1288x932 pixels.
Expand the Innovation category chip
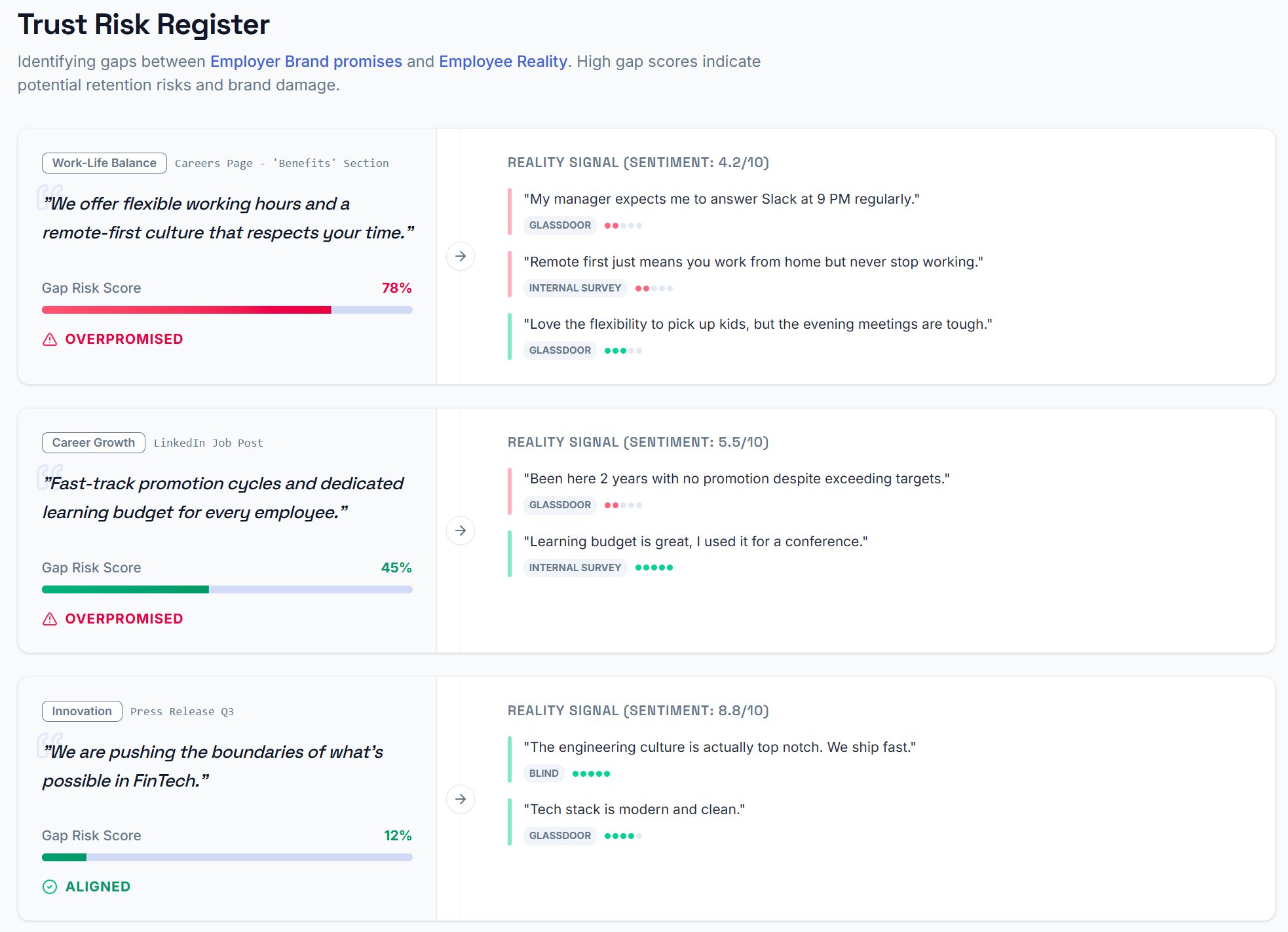pyautogui.click(x=81, y=711)
